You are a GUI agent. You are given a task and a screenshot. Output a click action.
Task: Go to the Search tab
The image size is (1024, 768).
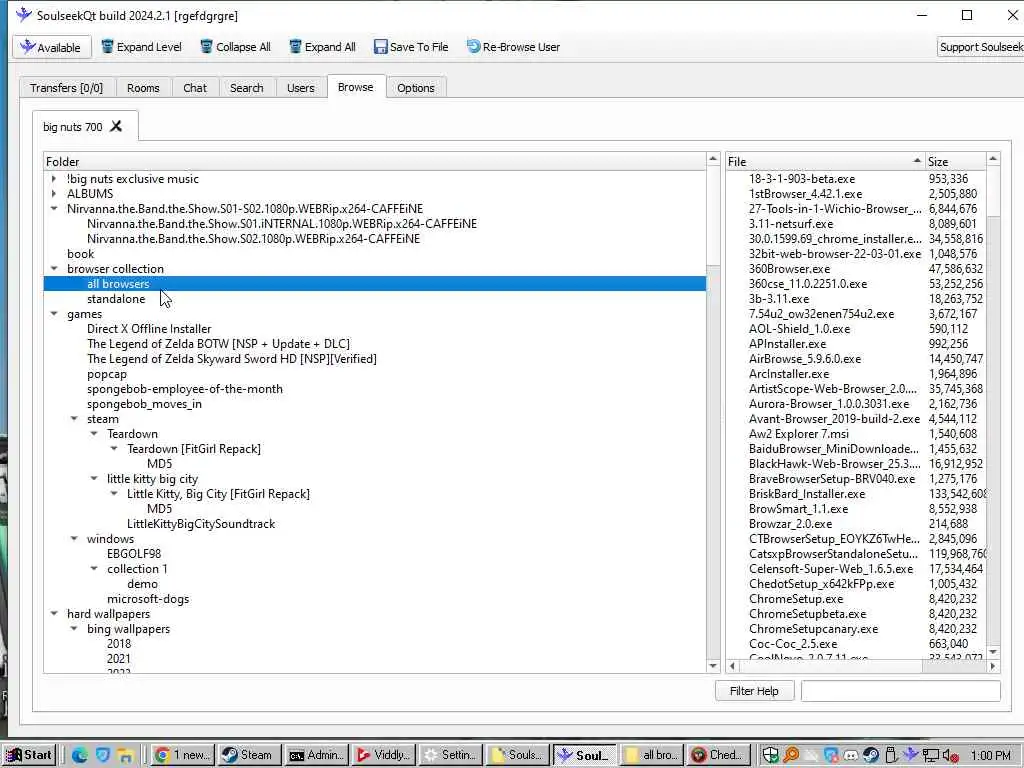point(246,88)
